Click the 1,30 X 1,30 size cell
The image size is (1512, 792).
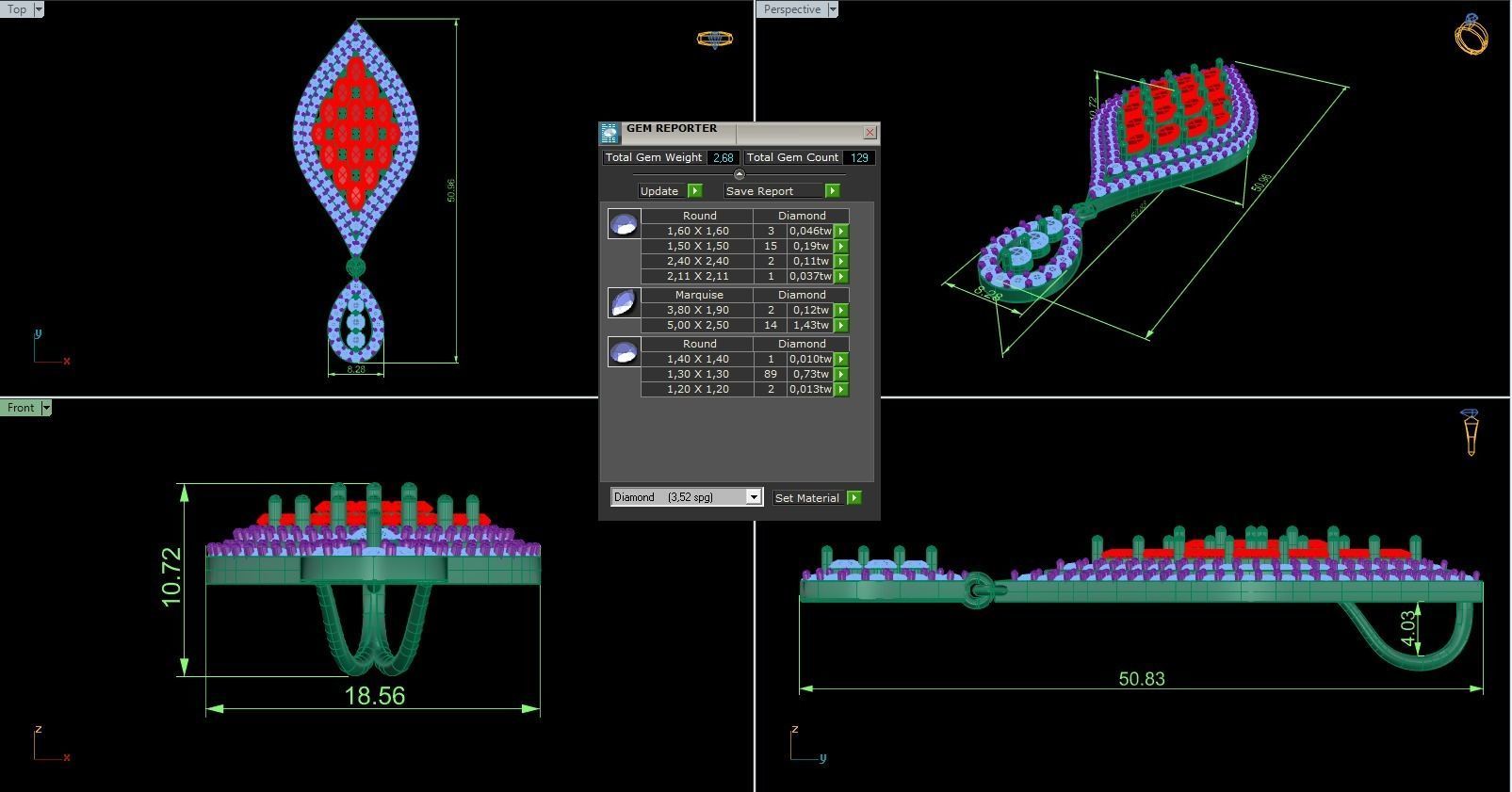coord(697,374)
